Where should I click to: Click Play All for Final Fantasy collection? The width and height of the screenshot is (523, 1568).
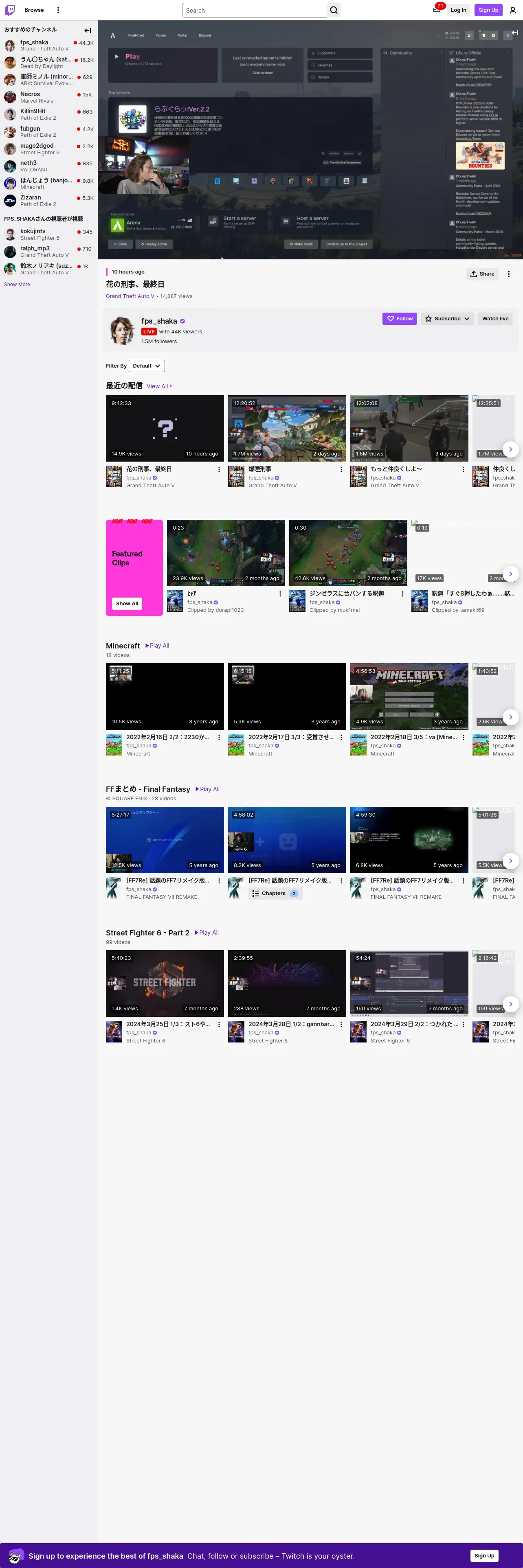point(207,789)
